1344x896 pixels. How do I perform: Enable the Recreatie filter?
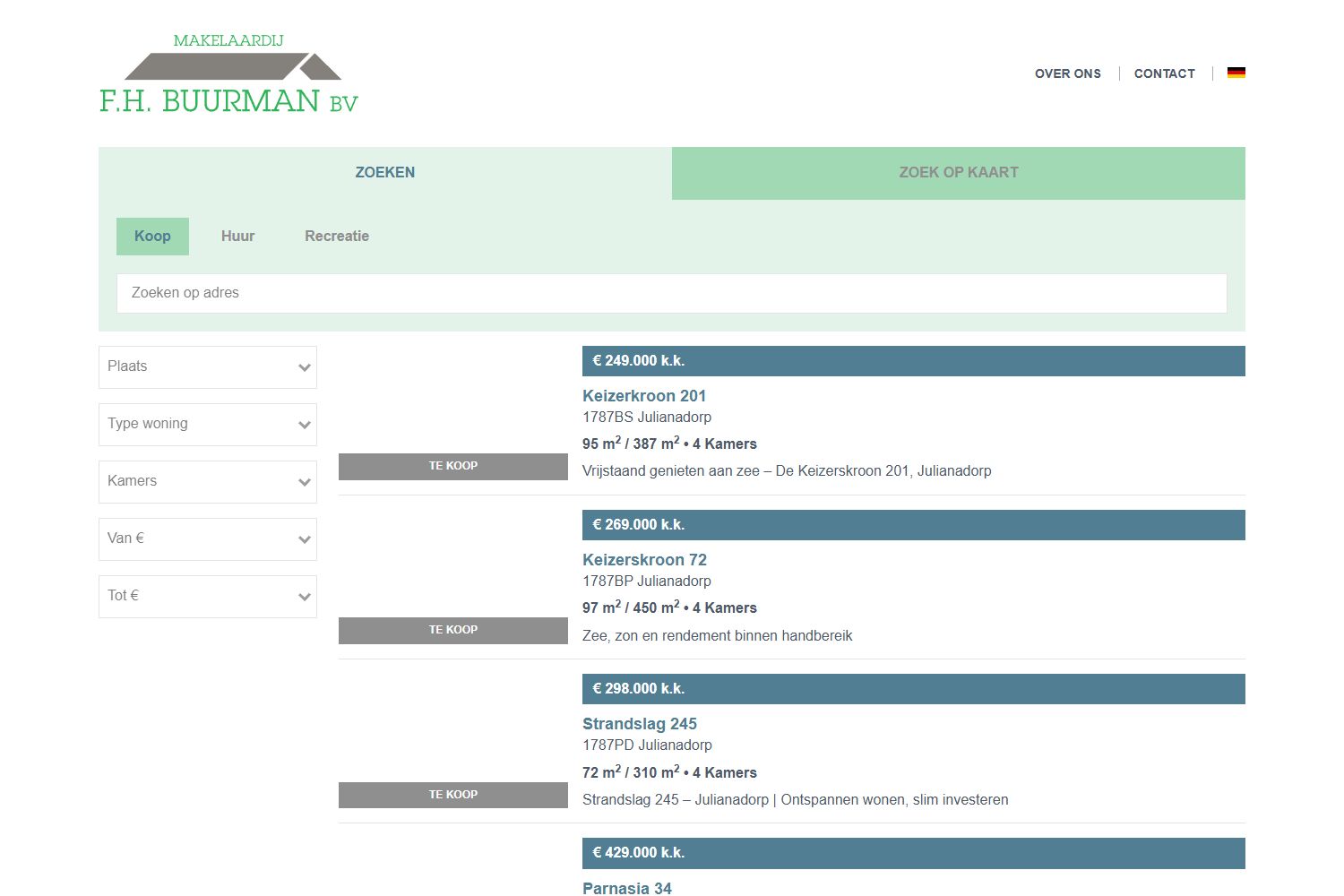coord(336,236)
